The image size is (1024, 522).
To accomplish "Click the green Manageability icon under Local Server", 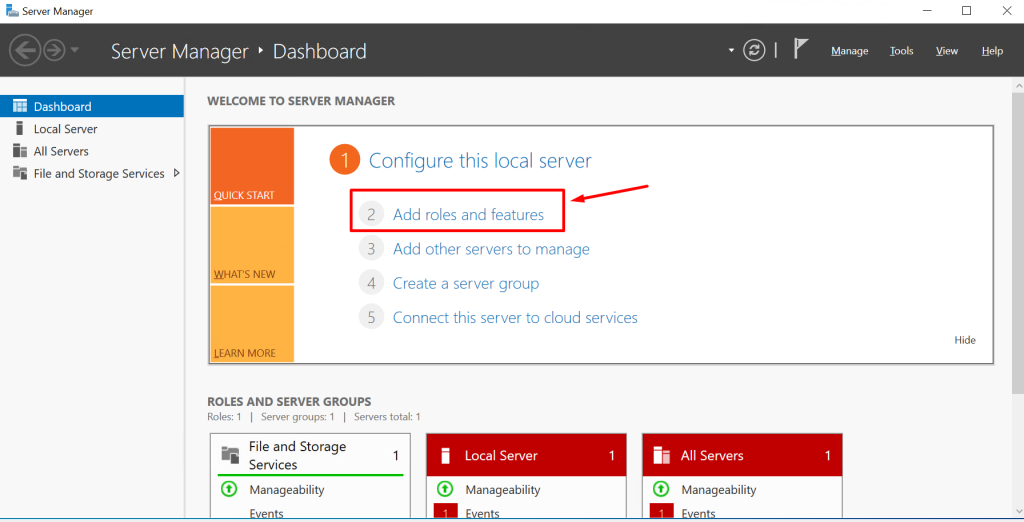I will pos(444,490).
